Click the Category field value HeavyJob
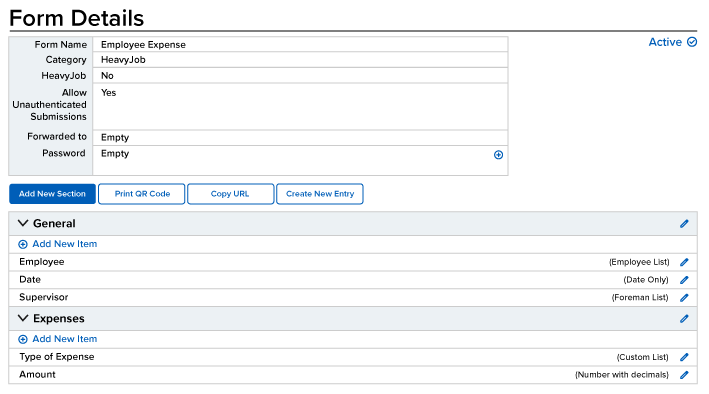Image resolution: width=709 pixels, height=394 pixels. coord(123,60)
